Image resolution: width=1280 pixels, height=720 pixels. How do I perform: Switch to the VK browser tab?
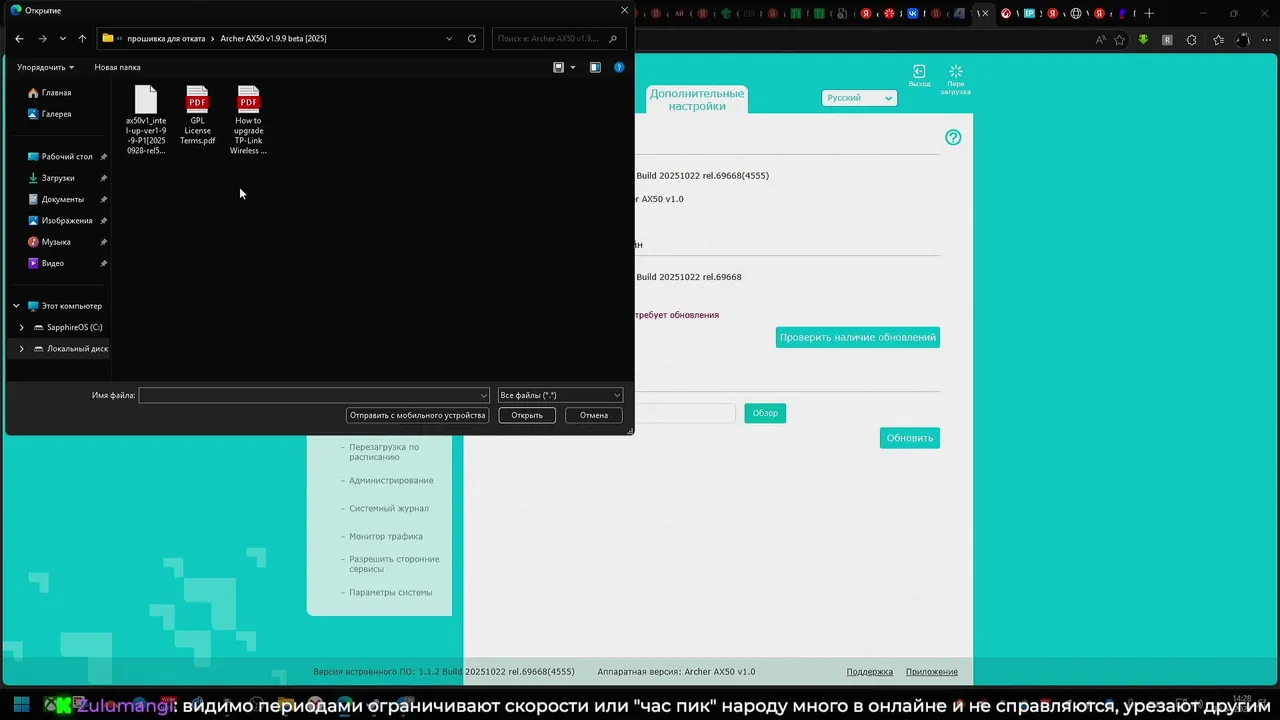[914, 13]
